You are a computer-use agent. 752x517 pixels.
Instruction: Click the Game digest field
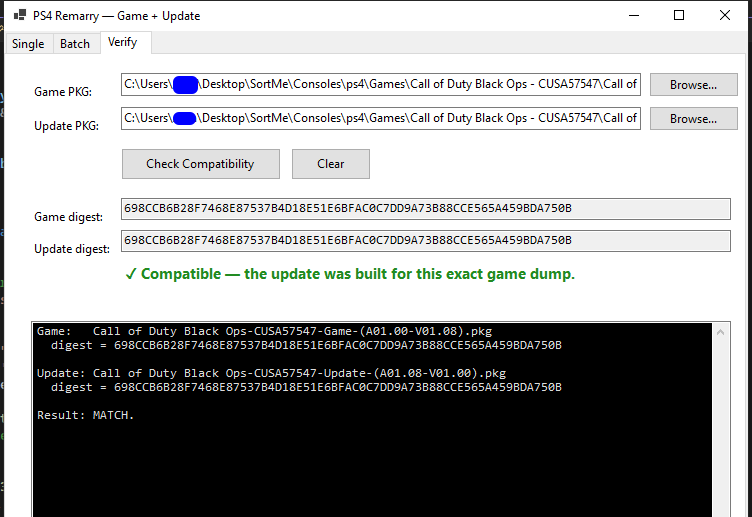(x=426, y=209)
